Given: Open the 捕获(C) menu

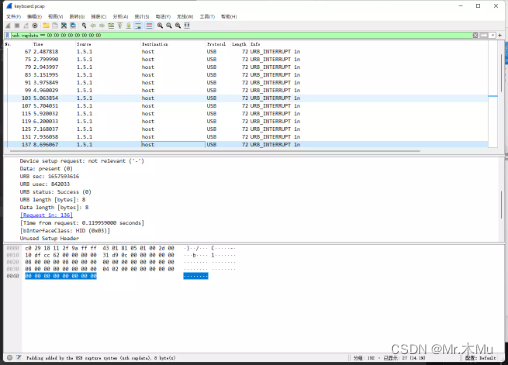Looking at the screenshot, I should coord(99,17).
